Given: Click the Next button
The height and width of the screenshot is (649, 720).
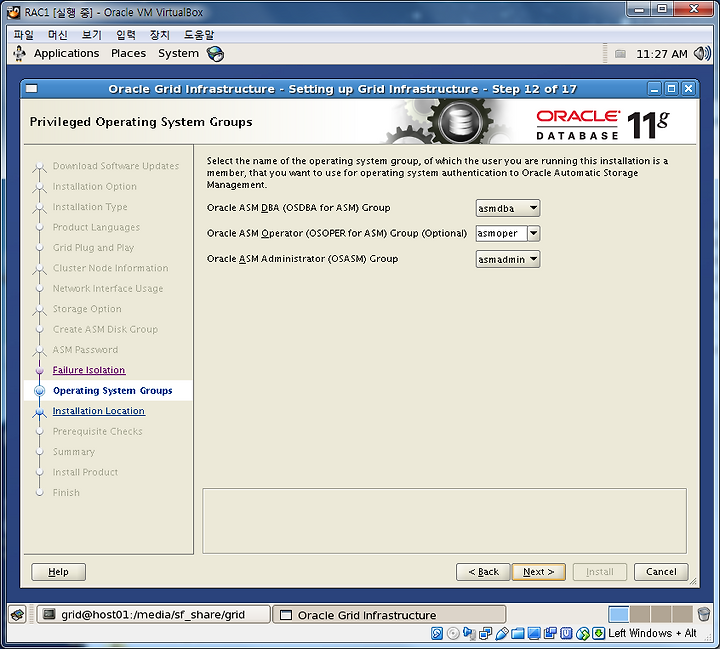Looking at the screenshot, I should [x=539, y=572].
